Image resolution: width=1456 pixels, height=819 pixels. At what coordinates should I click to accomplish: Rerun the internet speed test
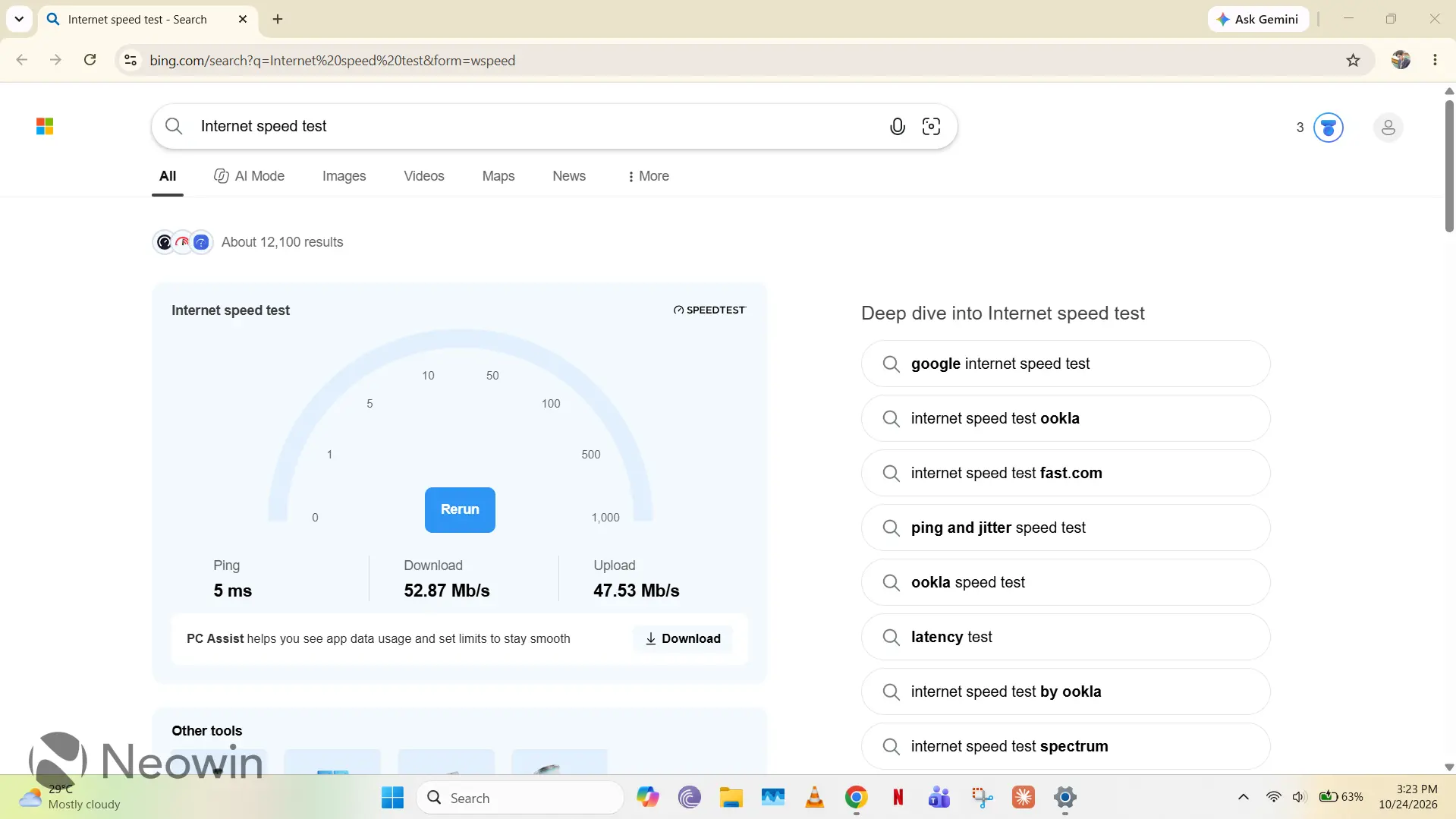460,509
